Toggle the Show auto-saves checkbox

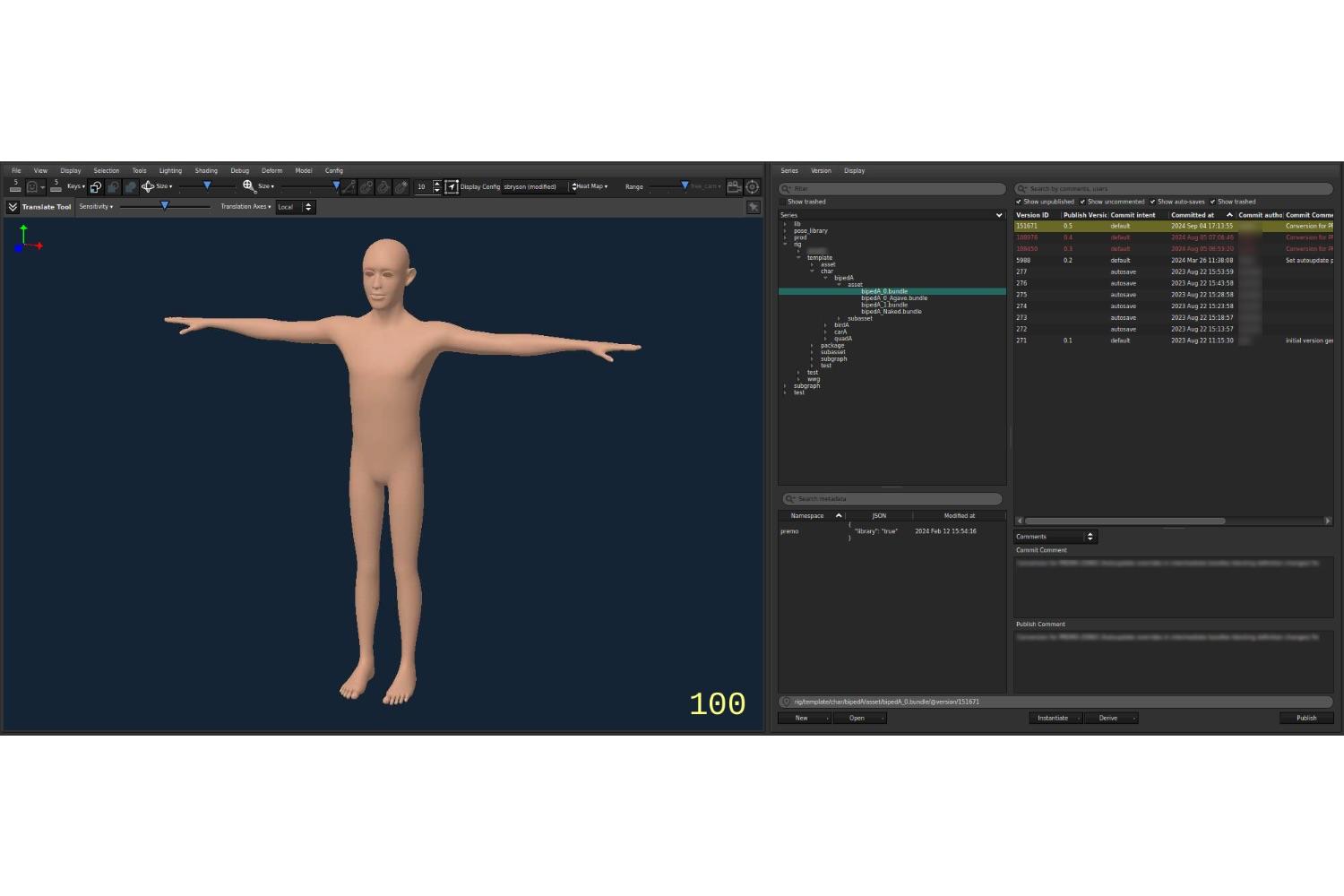click(x=1152, y=202)
